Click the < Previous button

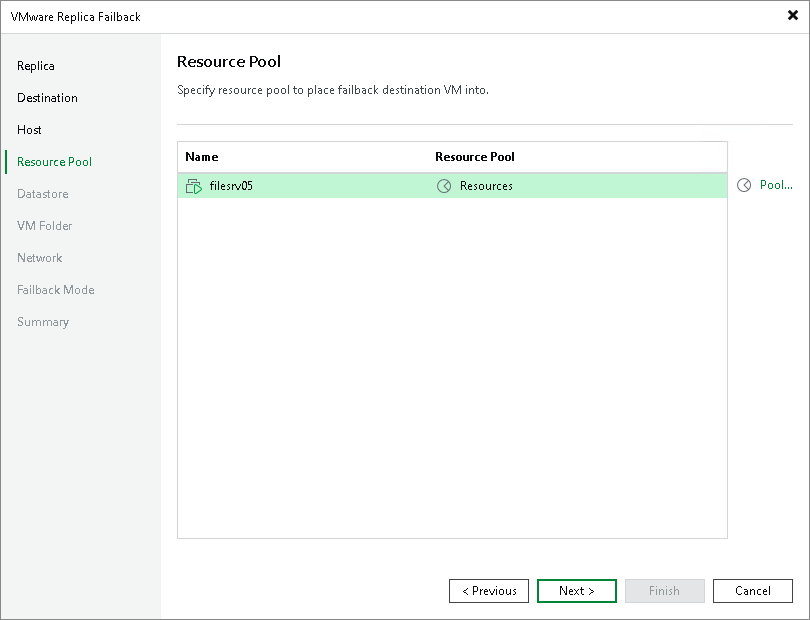click(489, 591)
